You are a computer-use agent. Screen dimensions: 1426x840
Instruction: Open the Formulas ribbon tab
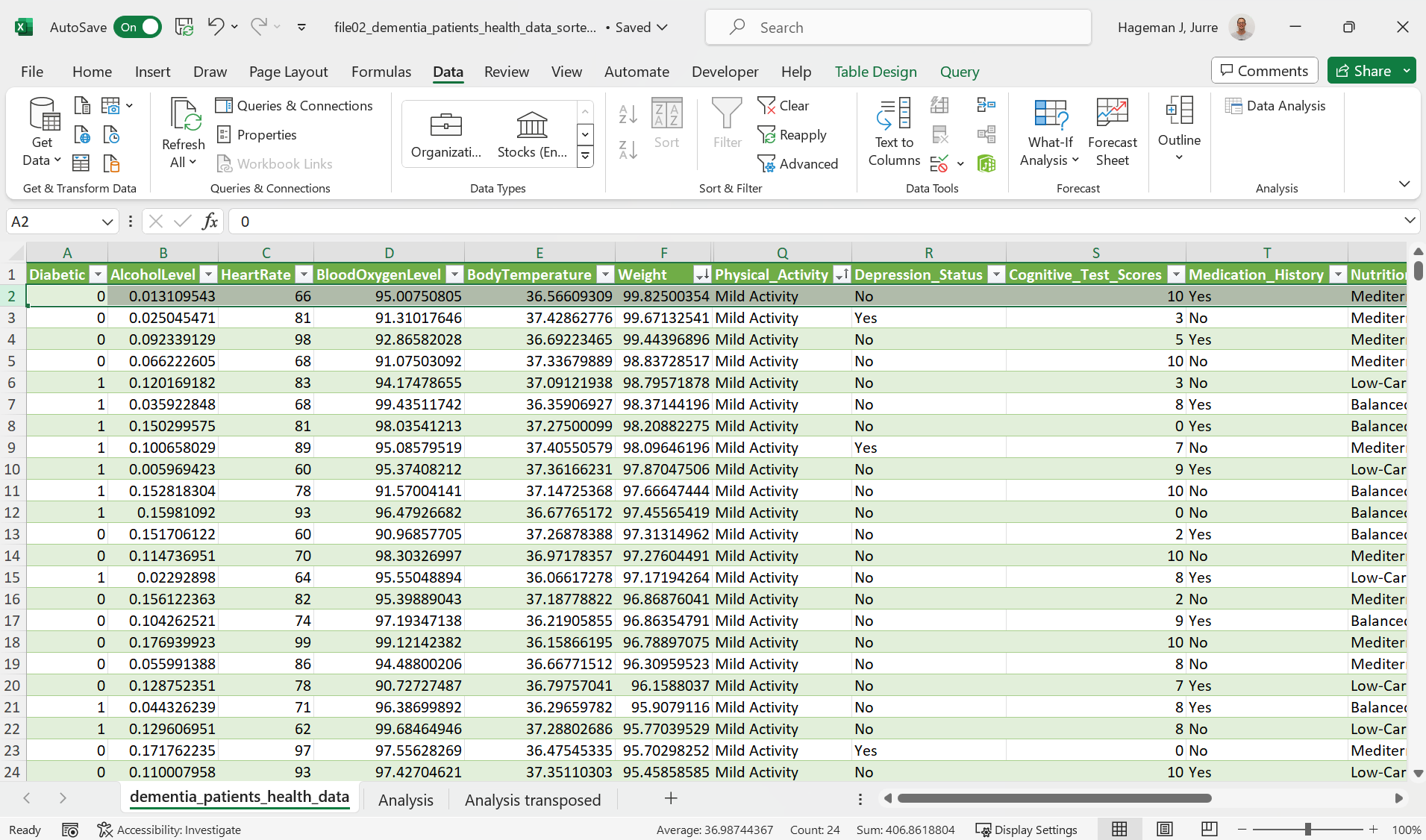tap(381, 72)
